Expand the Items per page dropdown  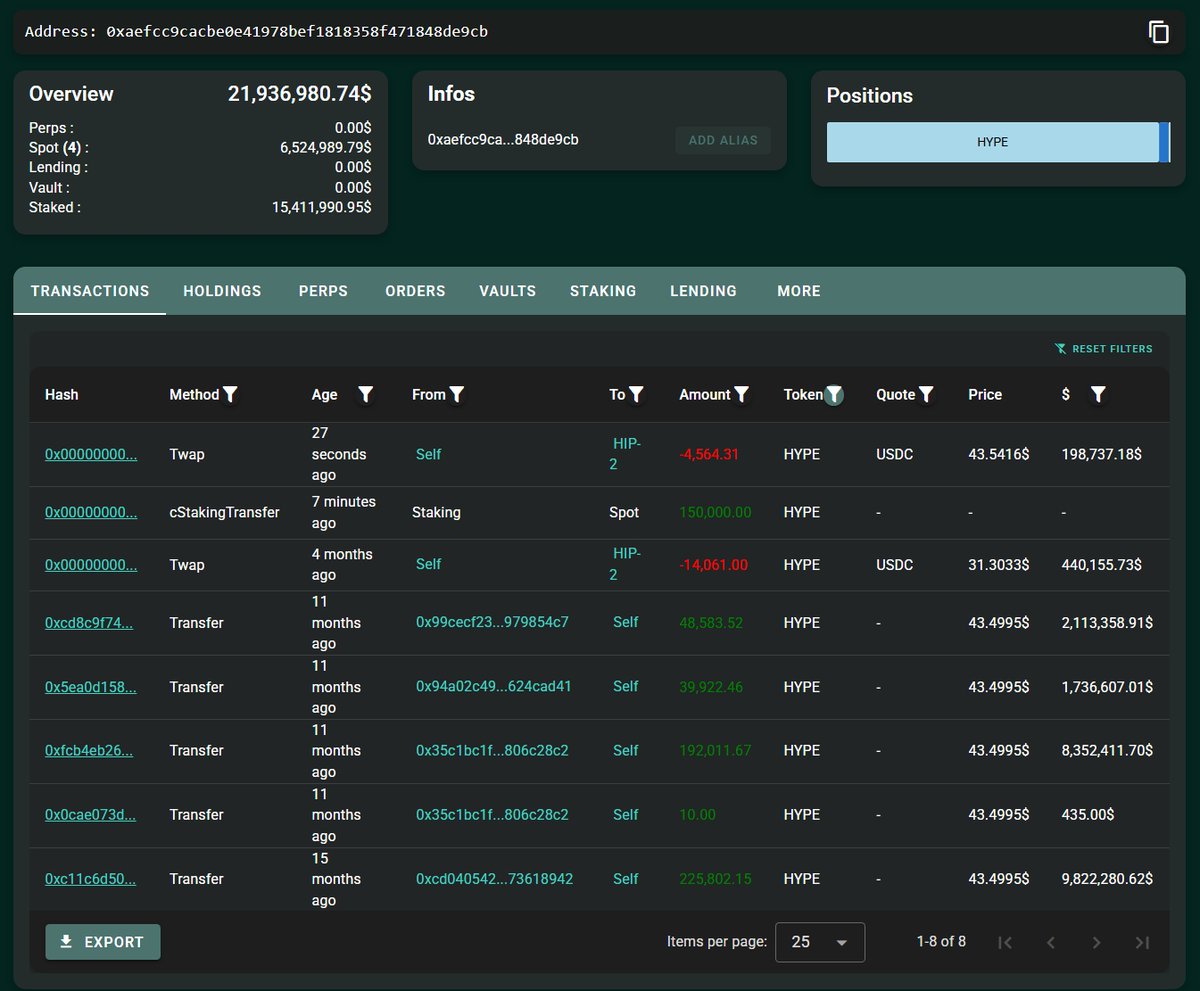[819, 942]
